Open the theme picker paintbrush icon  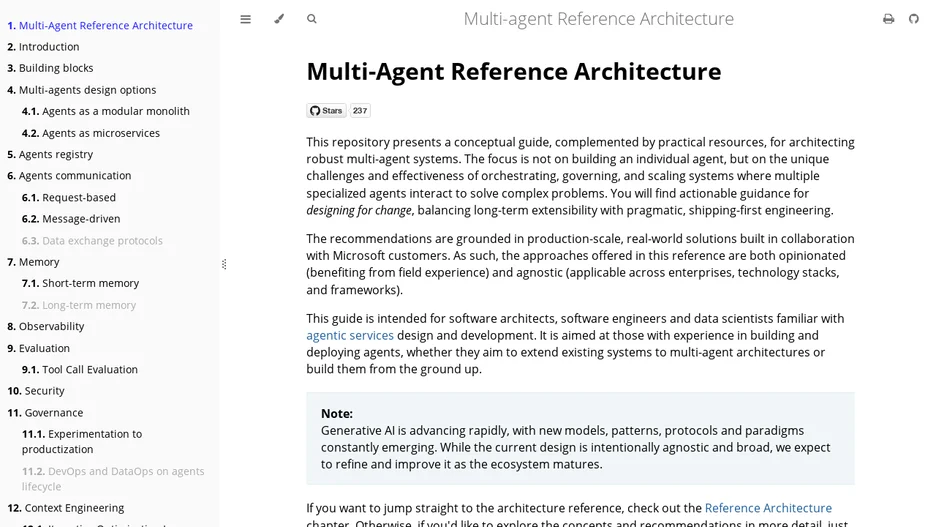pos(279,19)
